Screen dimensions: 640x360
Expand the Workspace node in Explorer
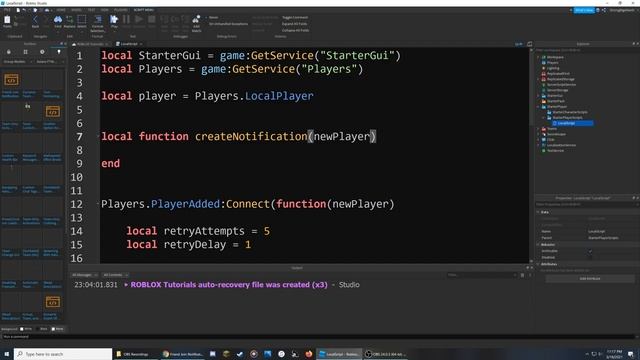[538, 57]
